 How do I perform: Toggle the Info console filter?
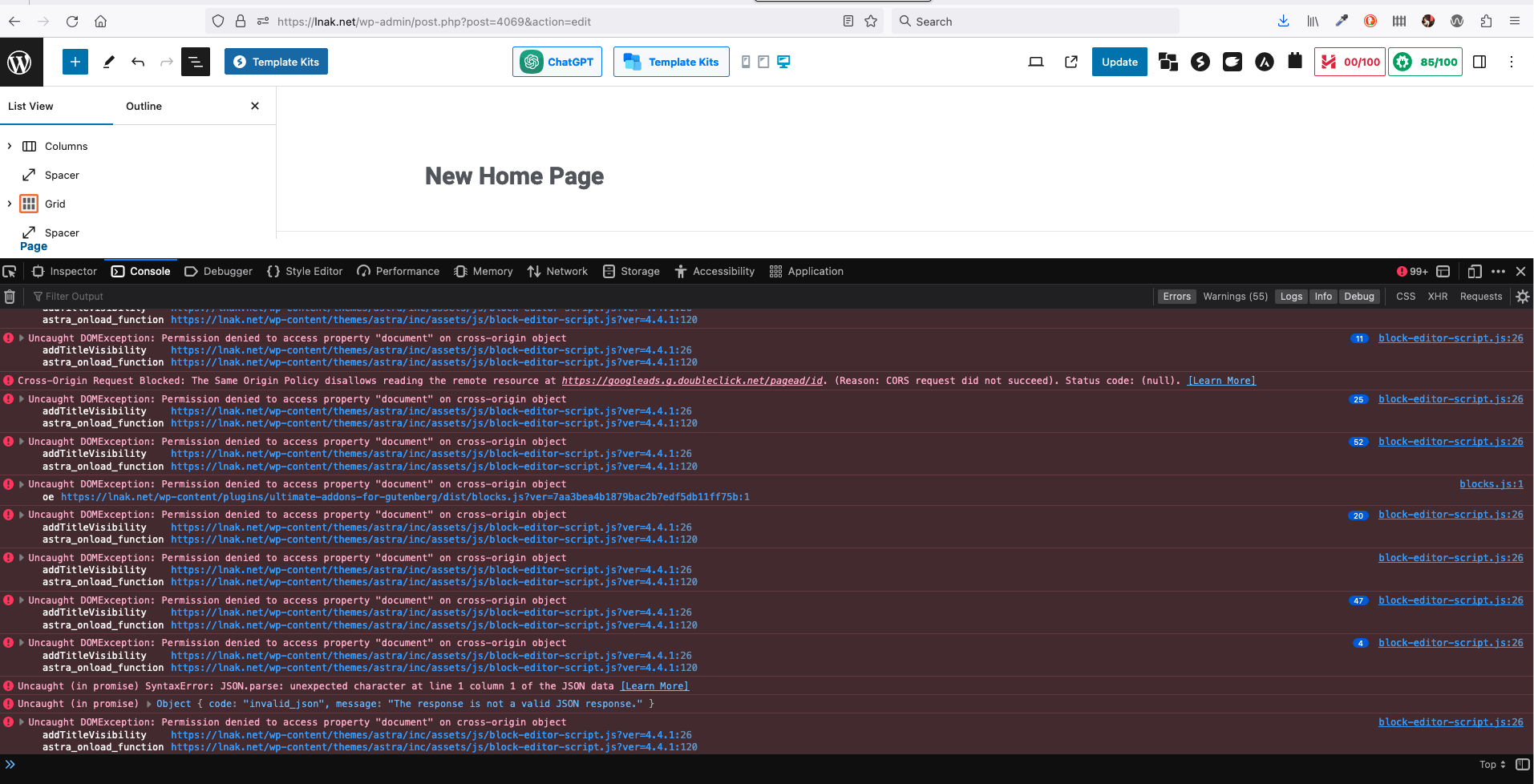tap(1323, 297)
